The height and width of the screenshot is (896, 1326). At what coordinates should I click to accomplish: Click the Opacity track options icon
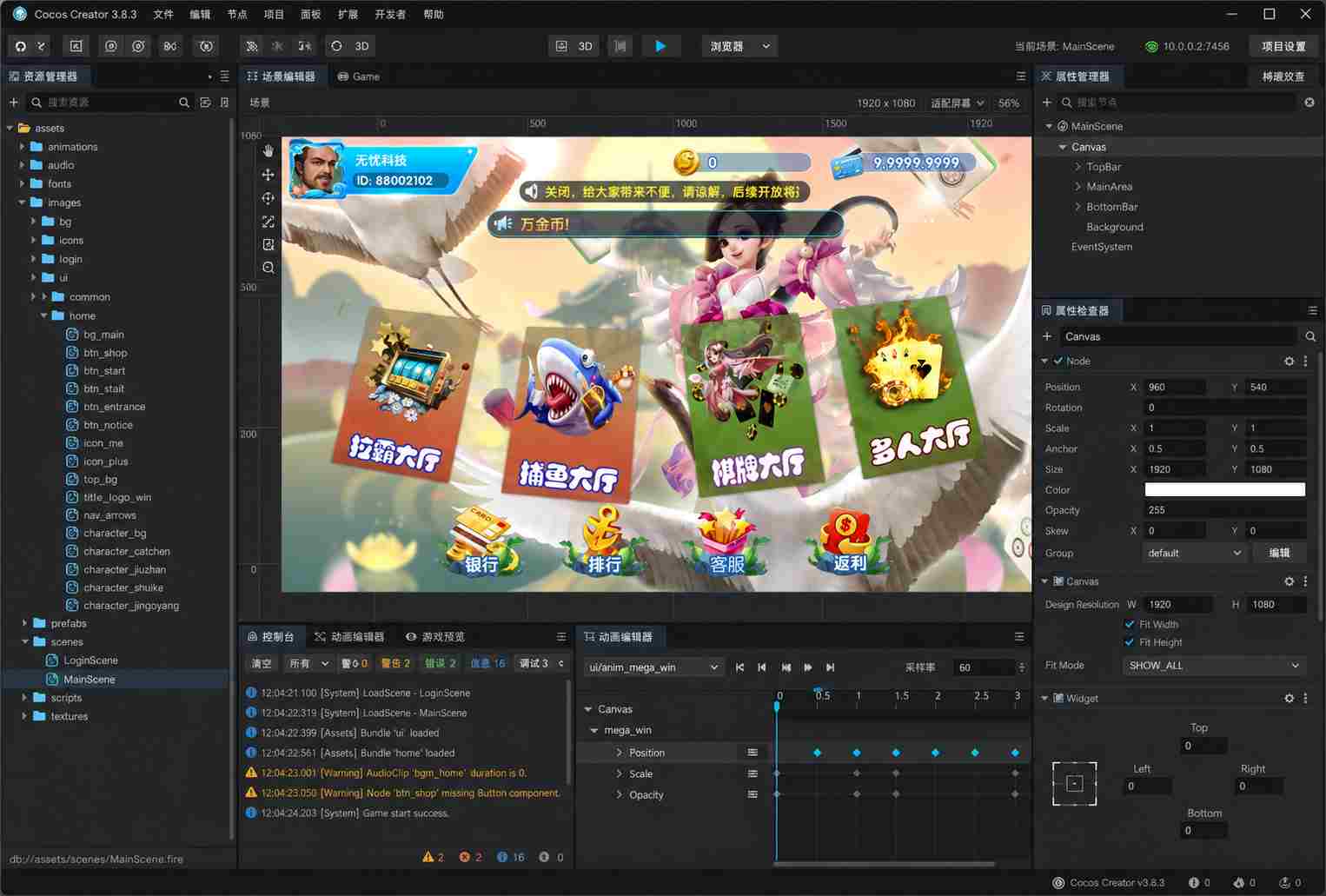coord(753,794)
